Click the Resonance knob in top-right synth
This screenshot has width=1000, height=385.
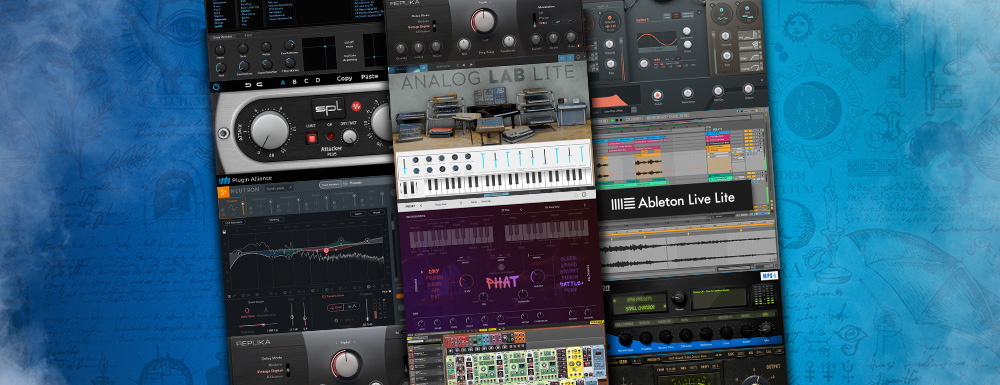688,94
